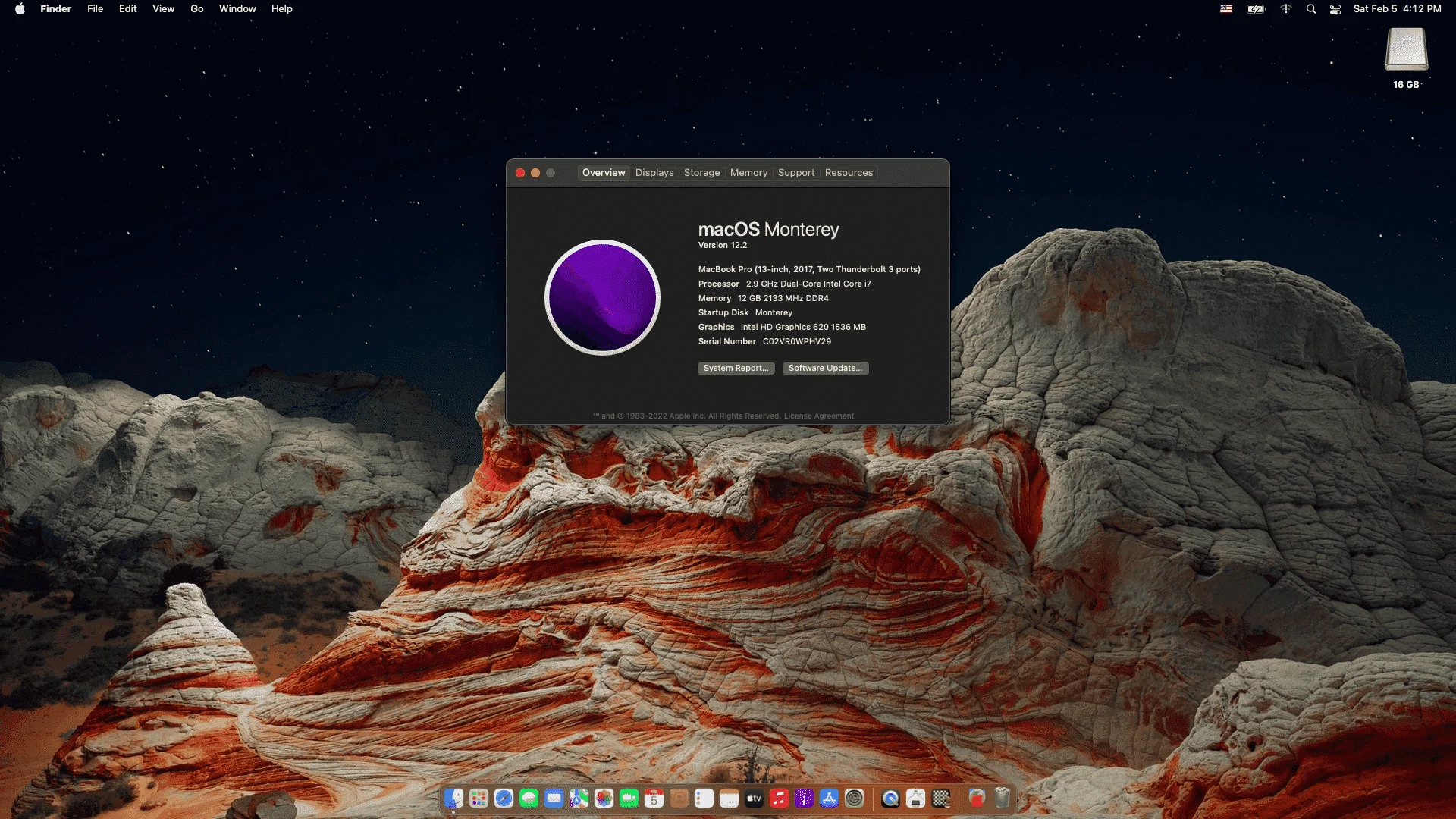Screen dimensions: 1456x819
Task: Open System Preferences from the Dock
Action: pos(855,798)
